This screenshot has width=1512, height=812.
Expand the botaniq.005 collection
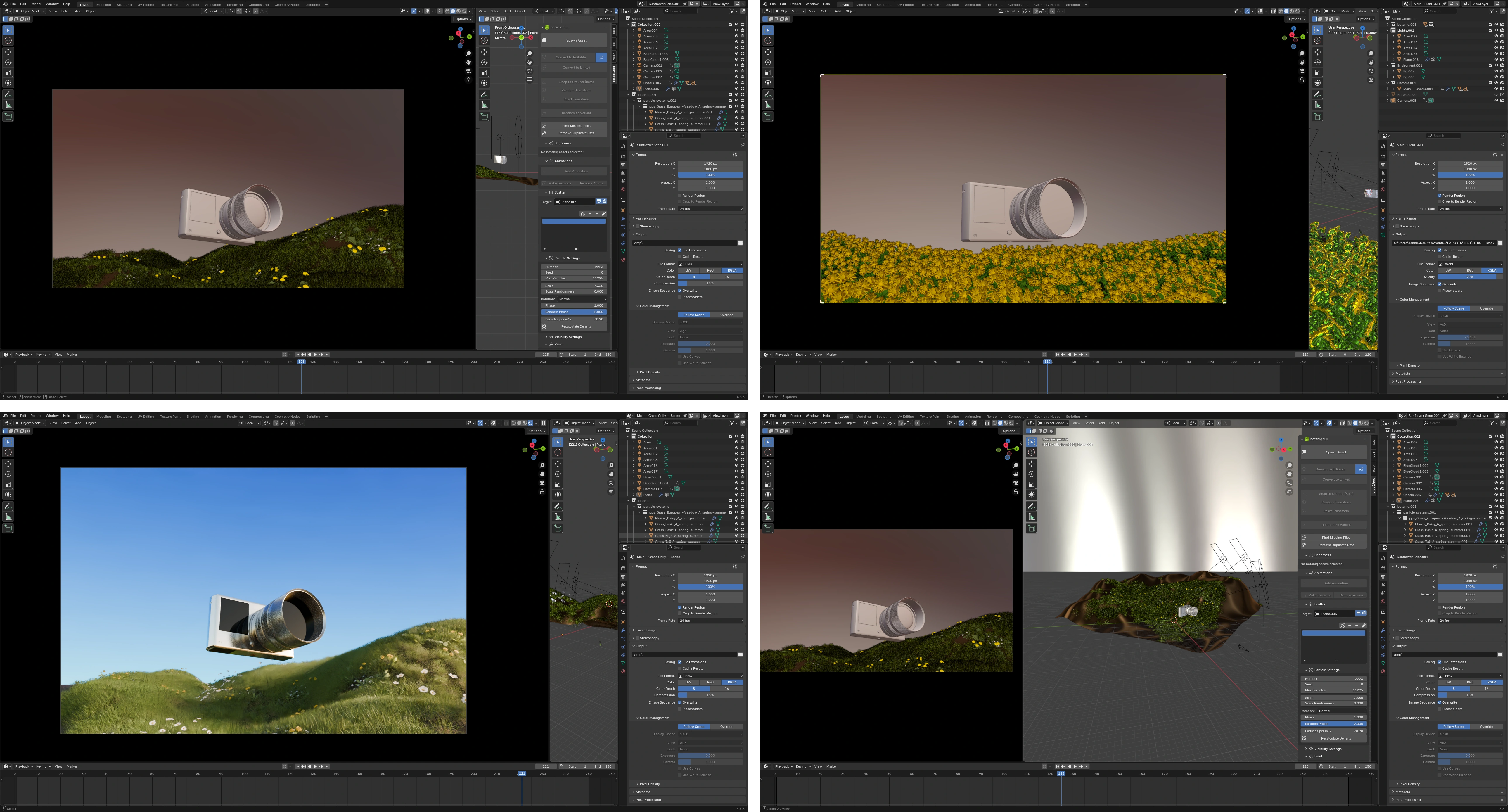[x=1388, y=25]
